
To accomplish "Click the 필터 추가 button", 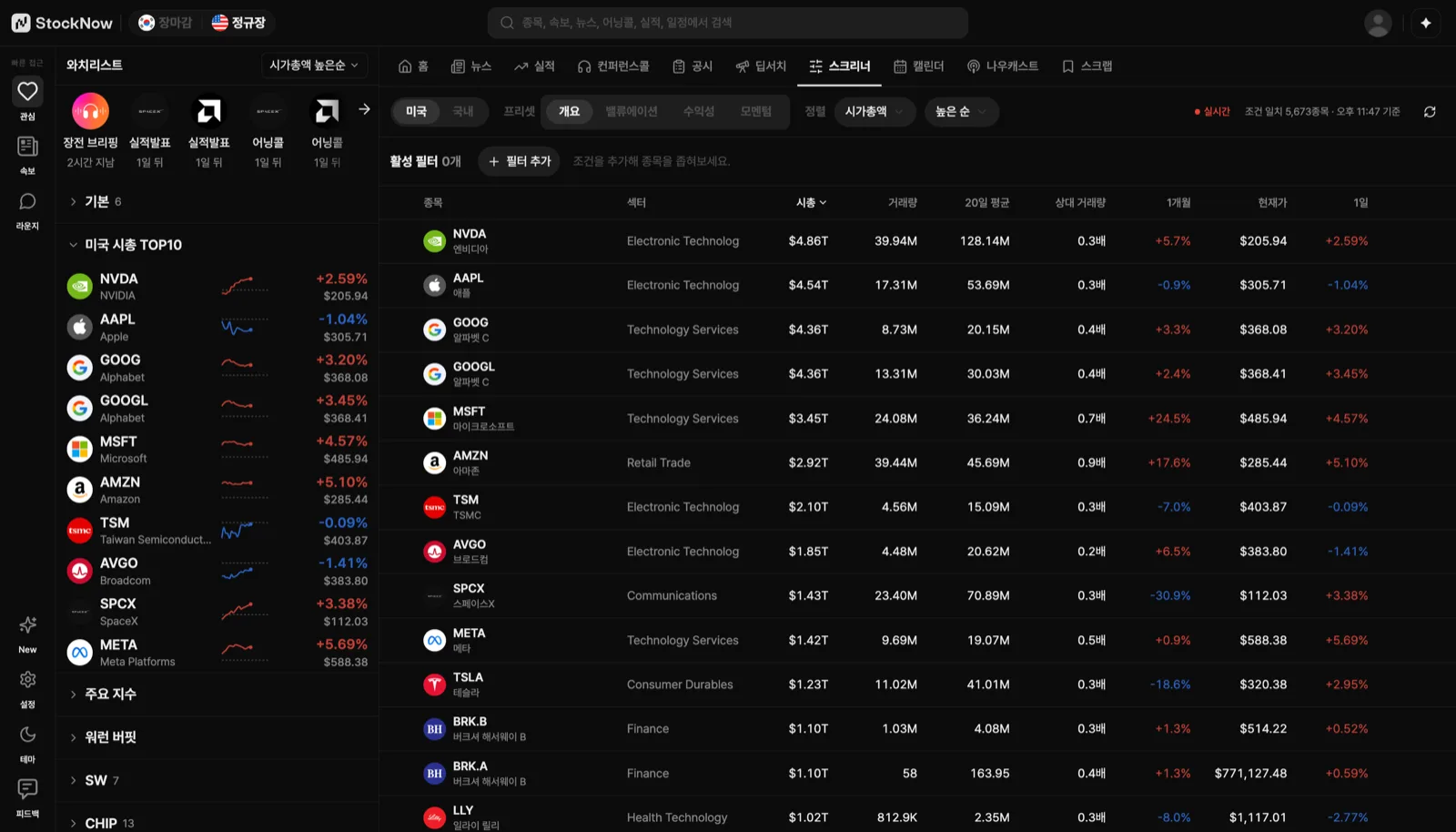I will pos(519,161).
